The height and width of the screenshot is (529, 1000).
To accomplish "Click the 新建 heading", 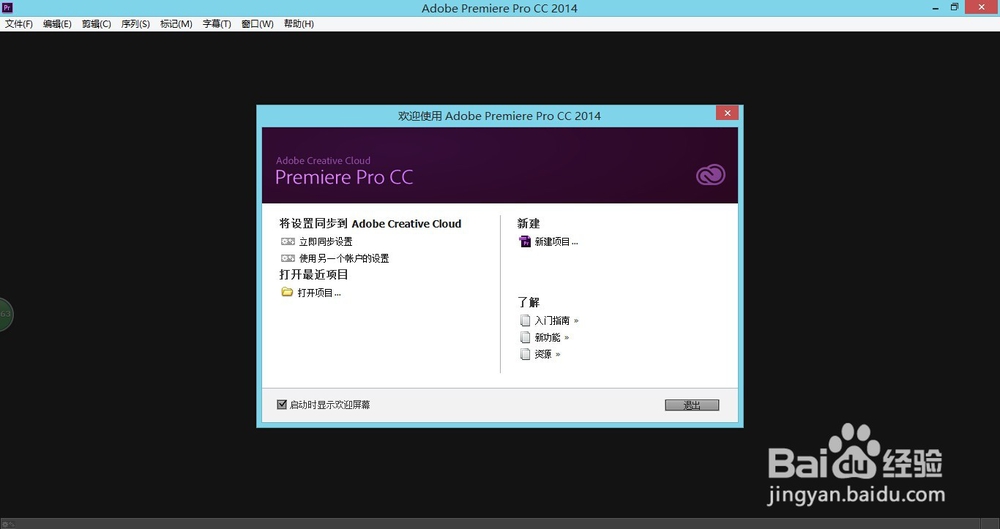I will click(529, 224).
